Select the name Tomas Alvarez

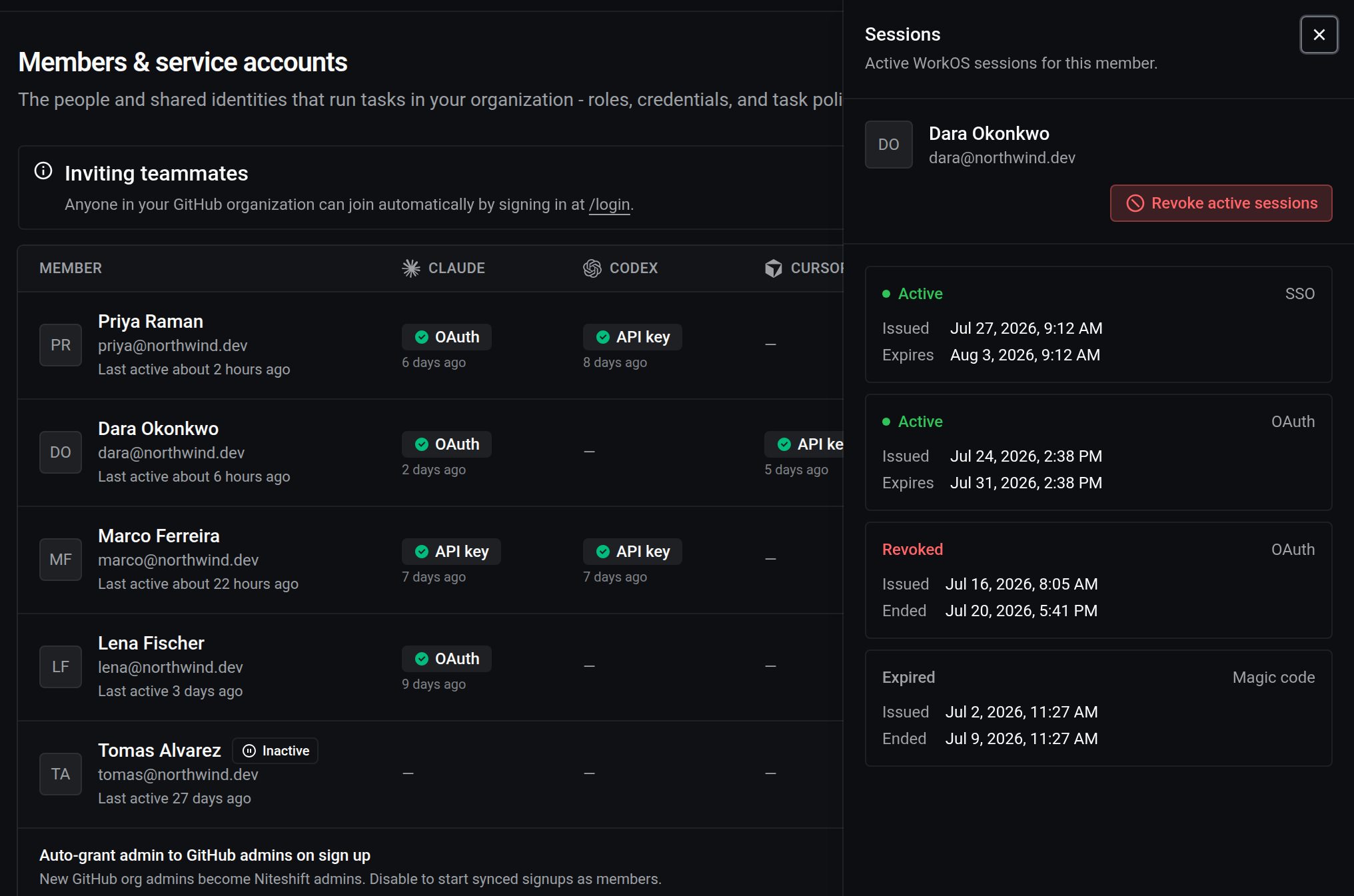click(159, 751)
